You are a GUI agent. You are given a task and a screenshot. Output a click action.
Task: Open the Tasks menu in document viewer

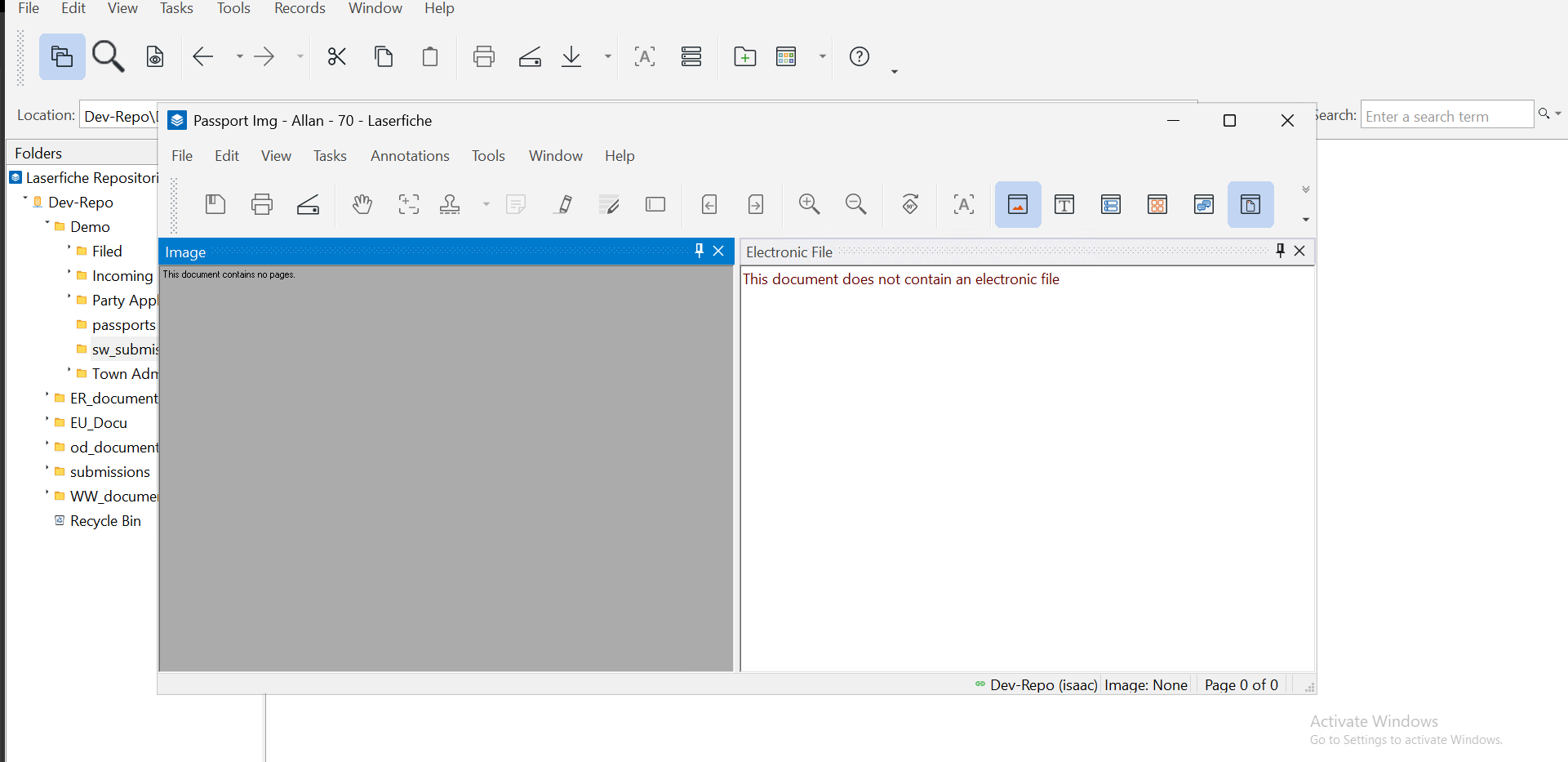click(x=330, y=156)
